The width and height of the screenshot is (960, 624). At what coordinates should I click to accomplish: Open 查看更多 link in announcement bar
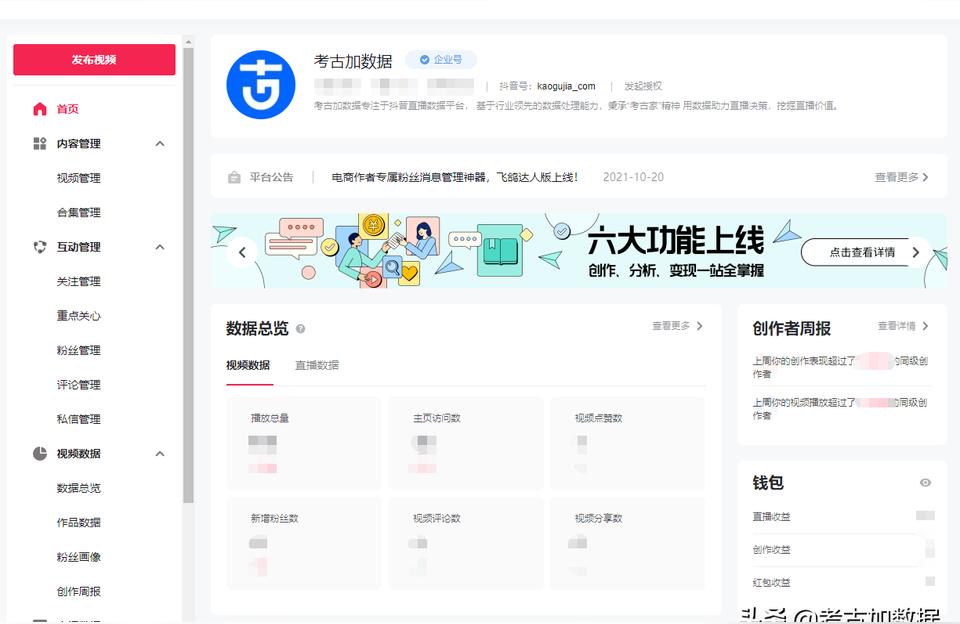click(901, 177)
